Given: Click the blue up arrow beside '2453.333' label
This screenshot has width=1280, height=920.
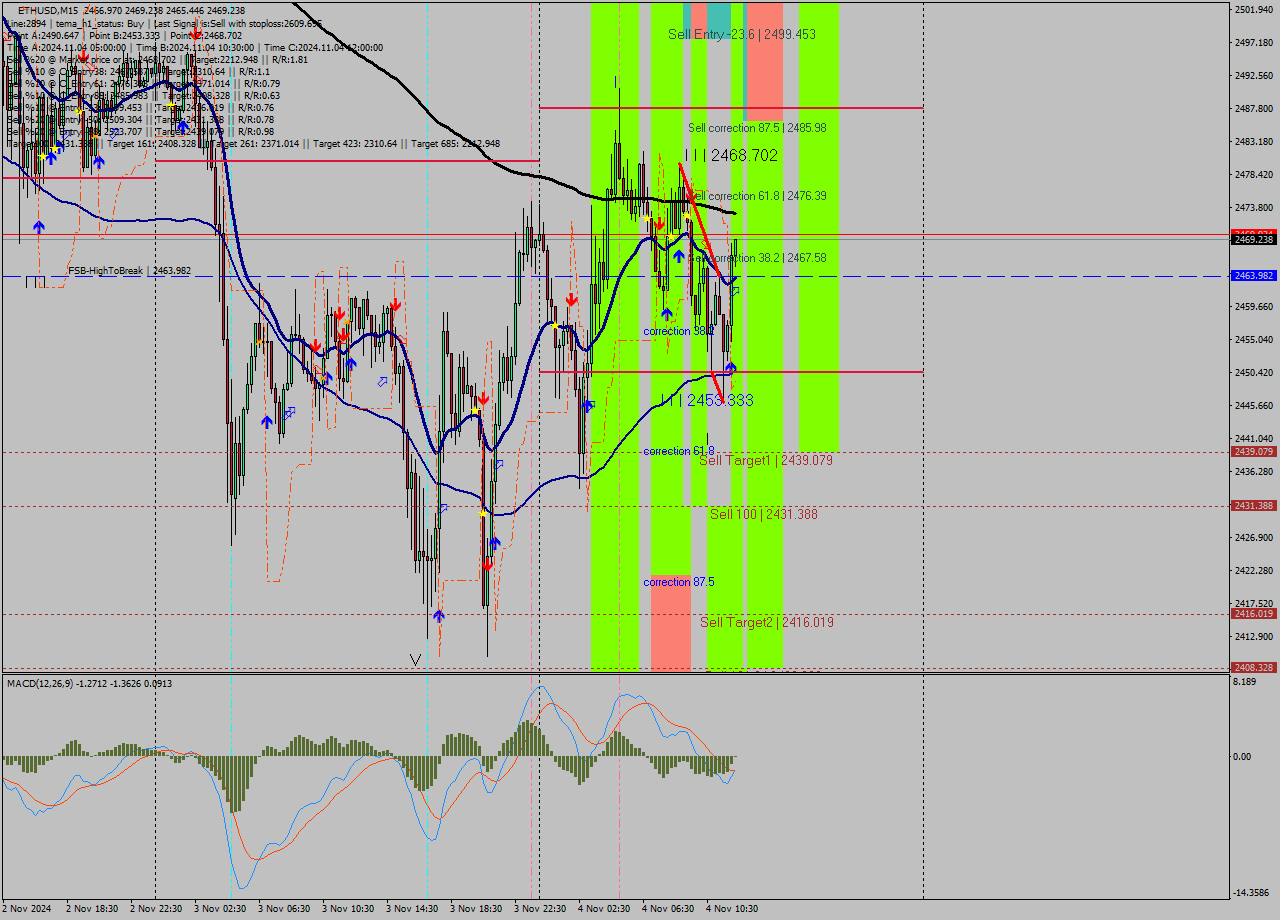Looking at the screenshot, I should pos(730,368).
